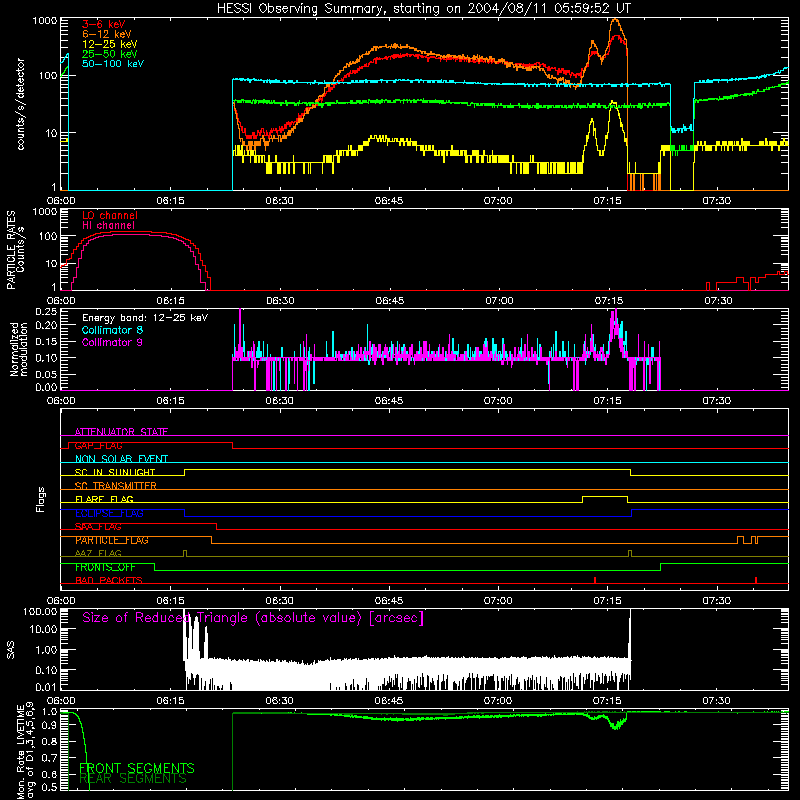Click the vertical 'Flags' axis label
This screenshot has width=800, height=800.
pyautogui.click(x=41, y=499)
